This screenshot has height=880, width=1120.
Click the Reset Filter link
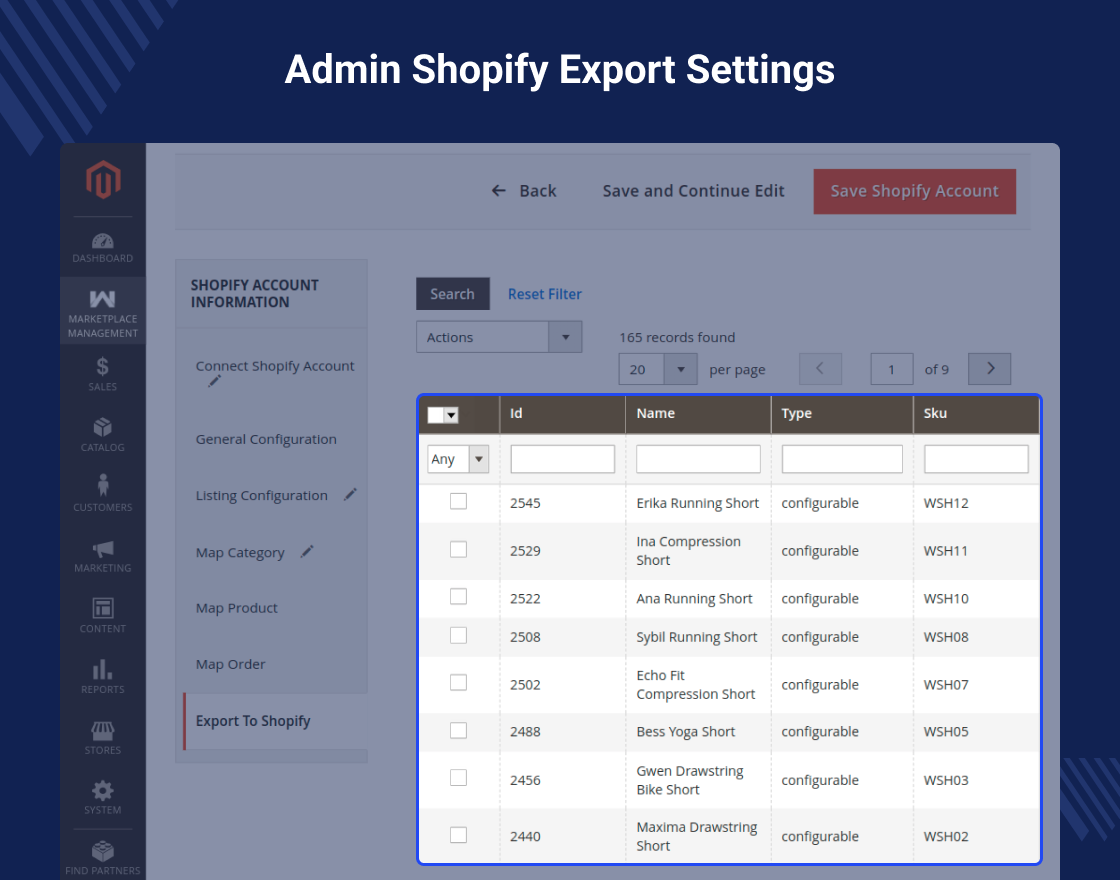(x=544, y=294)
